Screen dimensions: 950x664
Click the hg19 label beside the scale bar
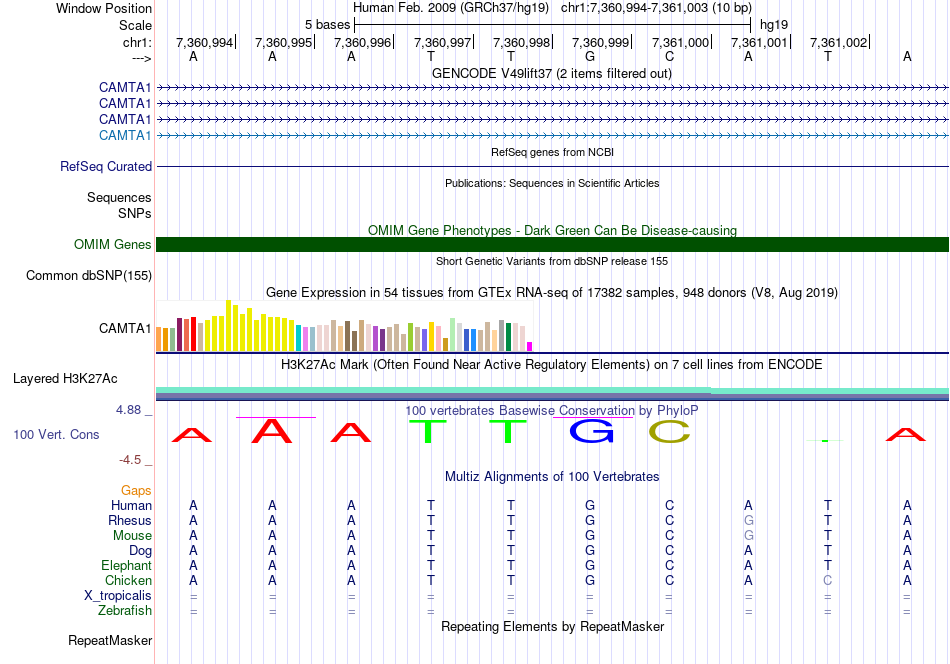tap(774, 25)
